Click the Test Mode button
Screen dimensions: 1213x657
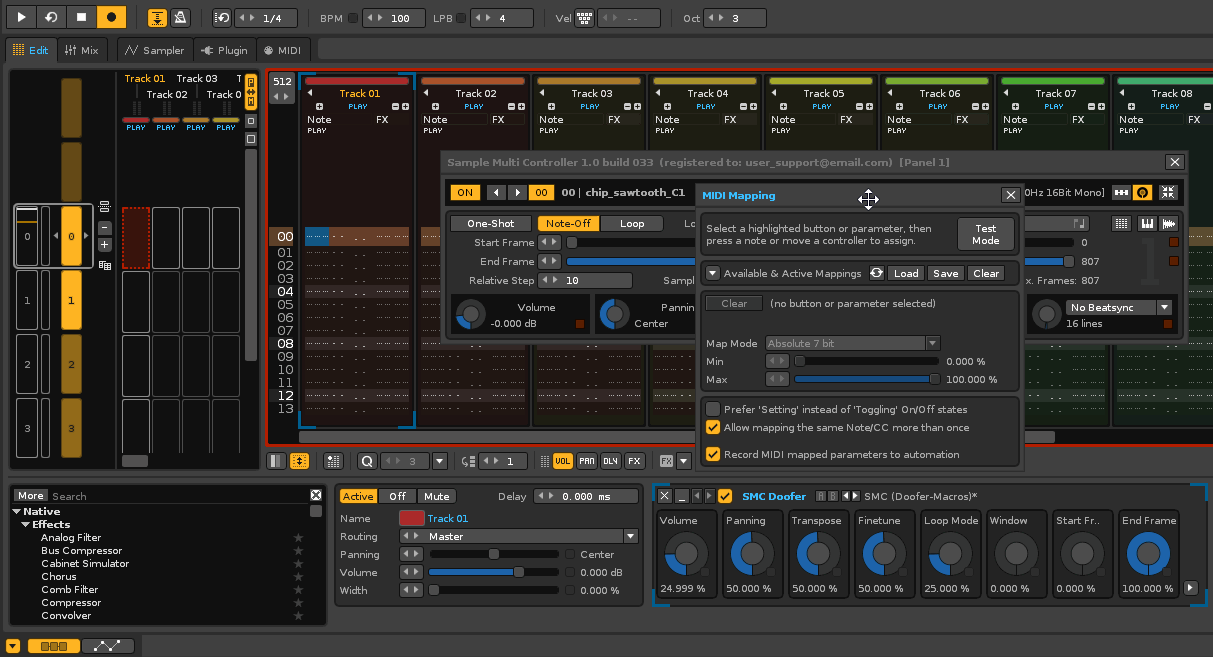[985, 235]
